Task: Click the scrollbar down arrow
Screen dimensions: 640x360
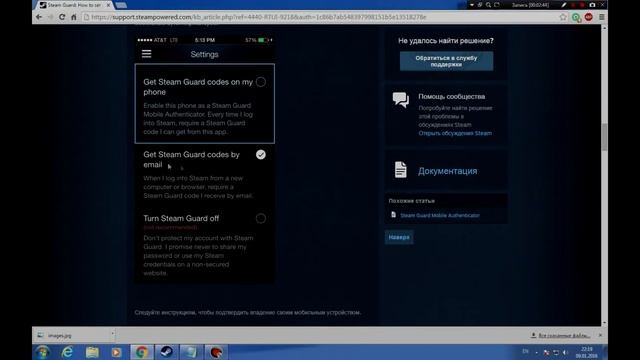Action: point(604,322)
